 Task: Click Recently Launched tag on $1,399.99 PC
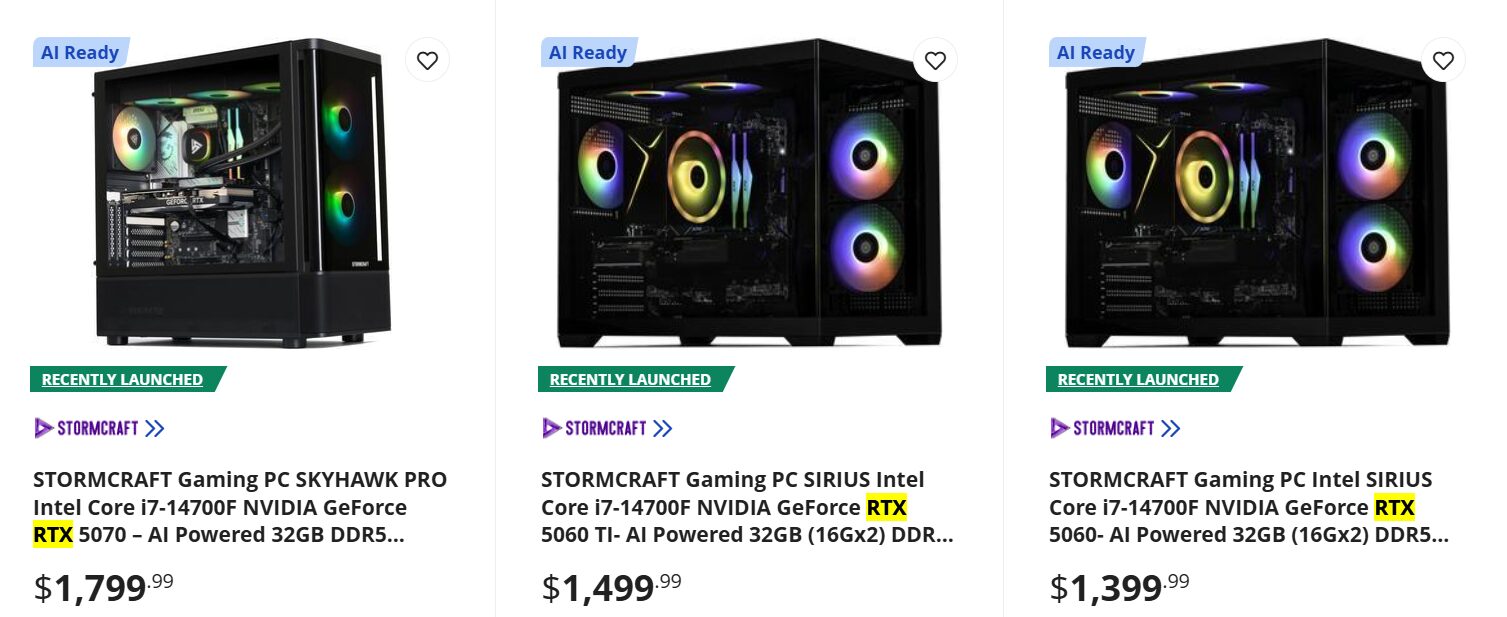[x=1138, y=380]
